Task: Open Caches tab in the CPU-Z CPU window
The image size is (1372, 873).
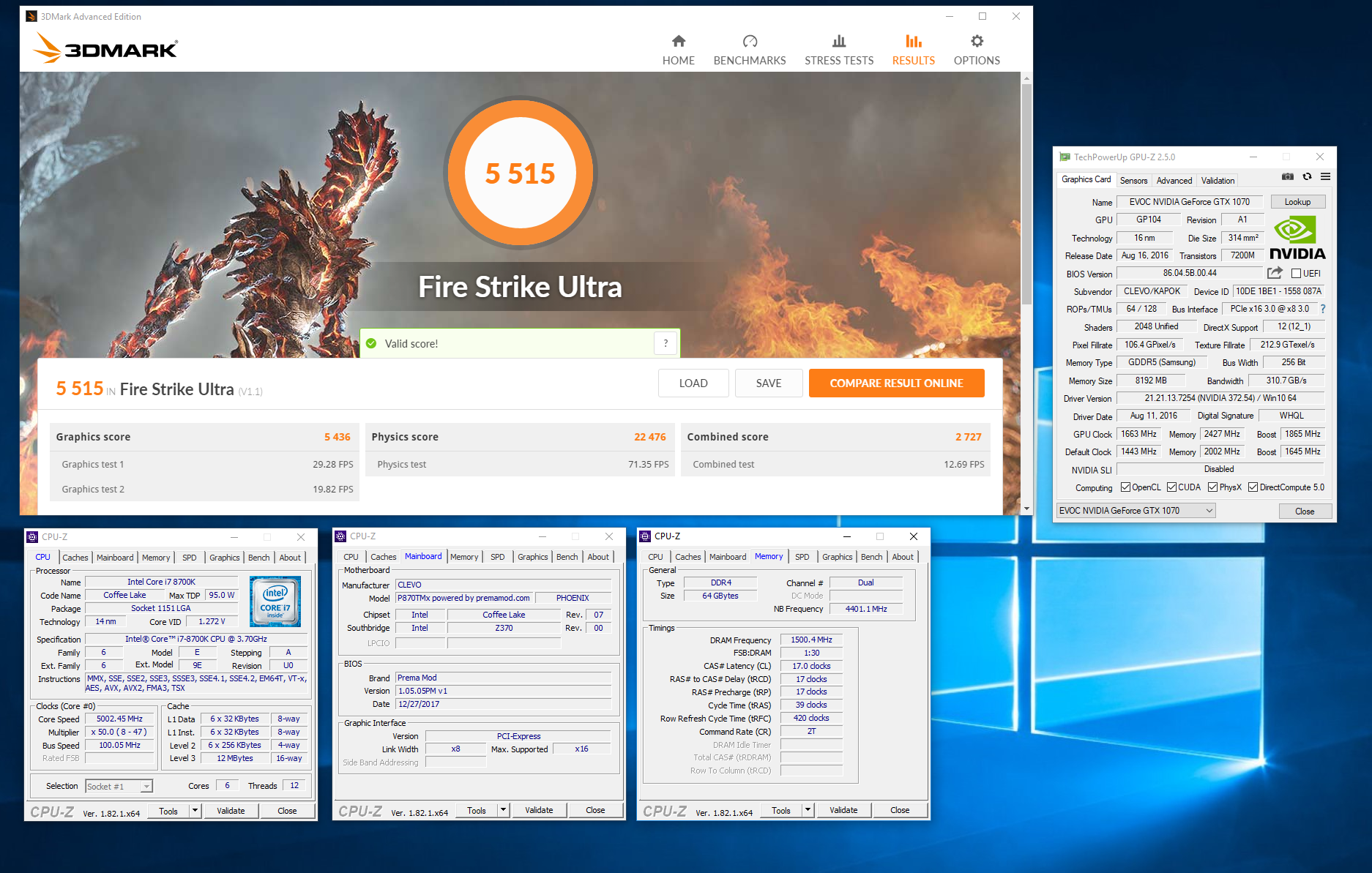Action: [75, 558]
